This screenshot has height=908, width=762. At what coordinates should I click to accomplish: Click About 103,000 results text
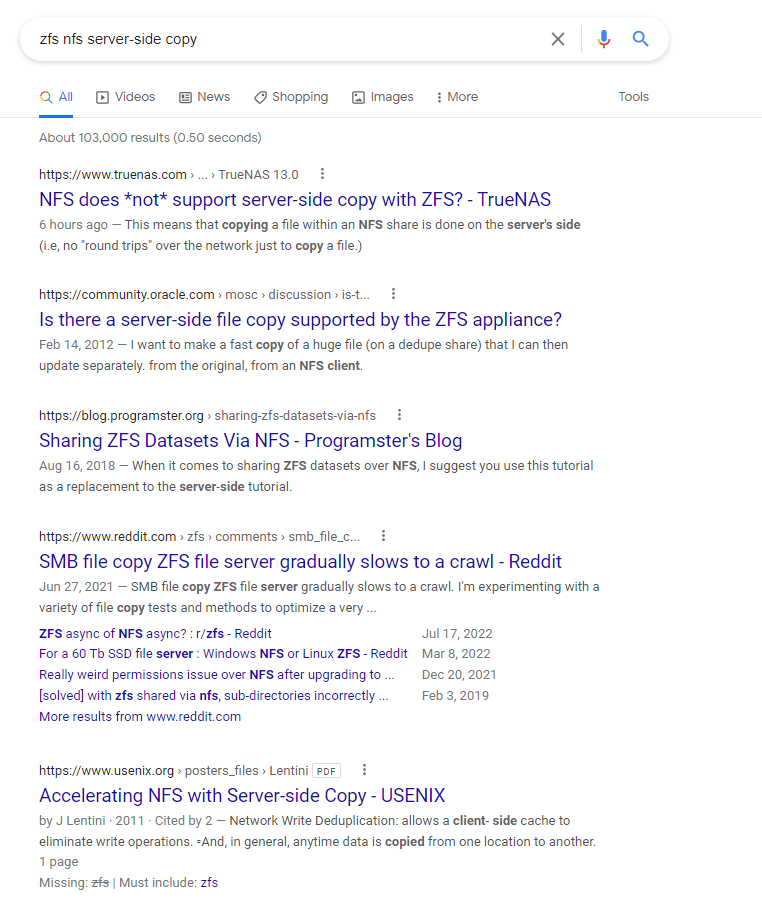point(151,138)
